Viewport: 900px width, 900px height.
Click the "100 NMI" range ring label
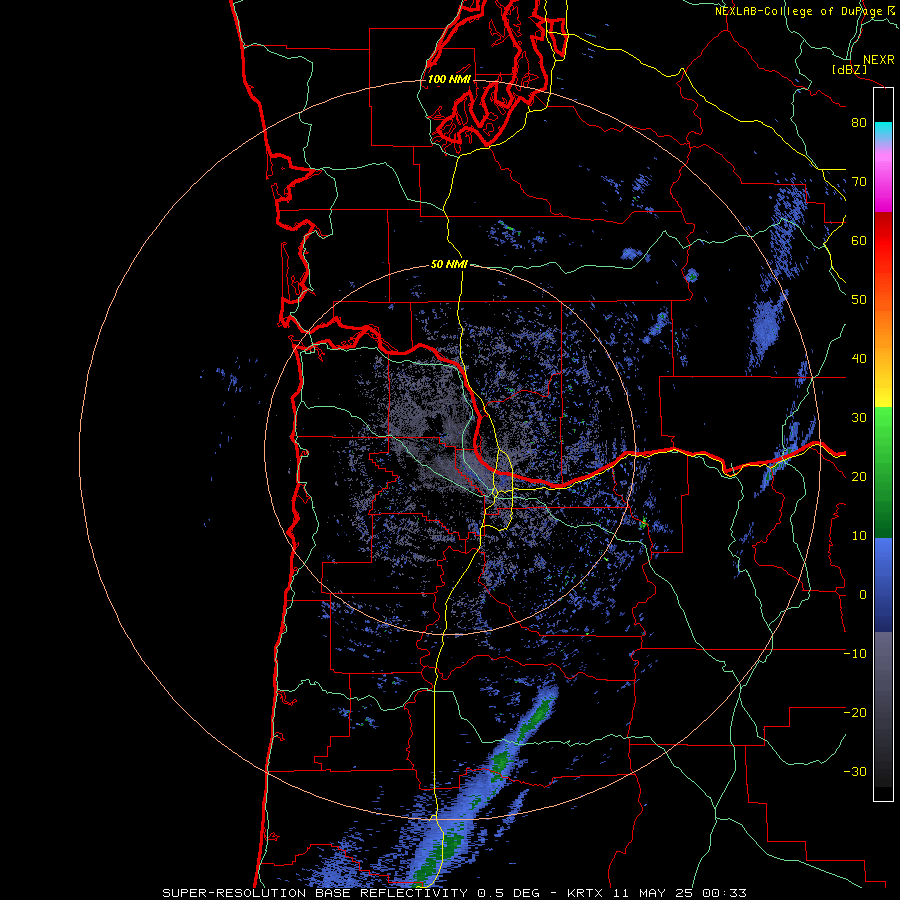tap(449, 79)
